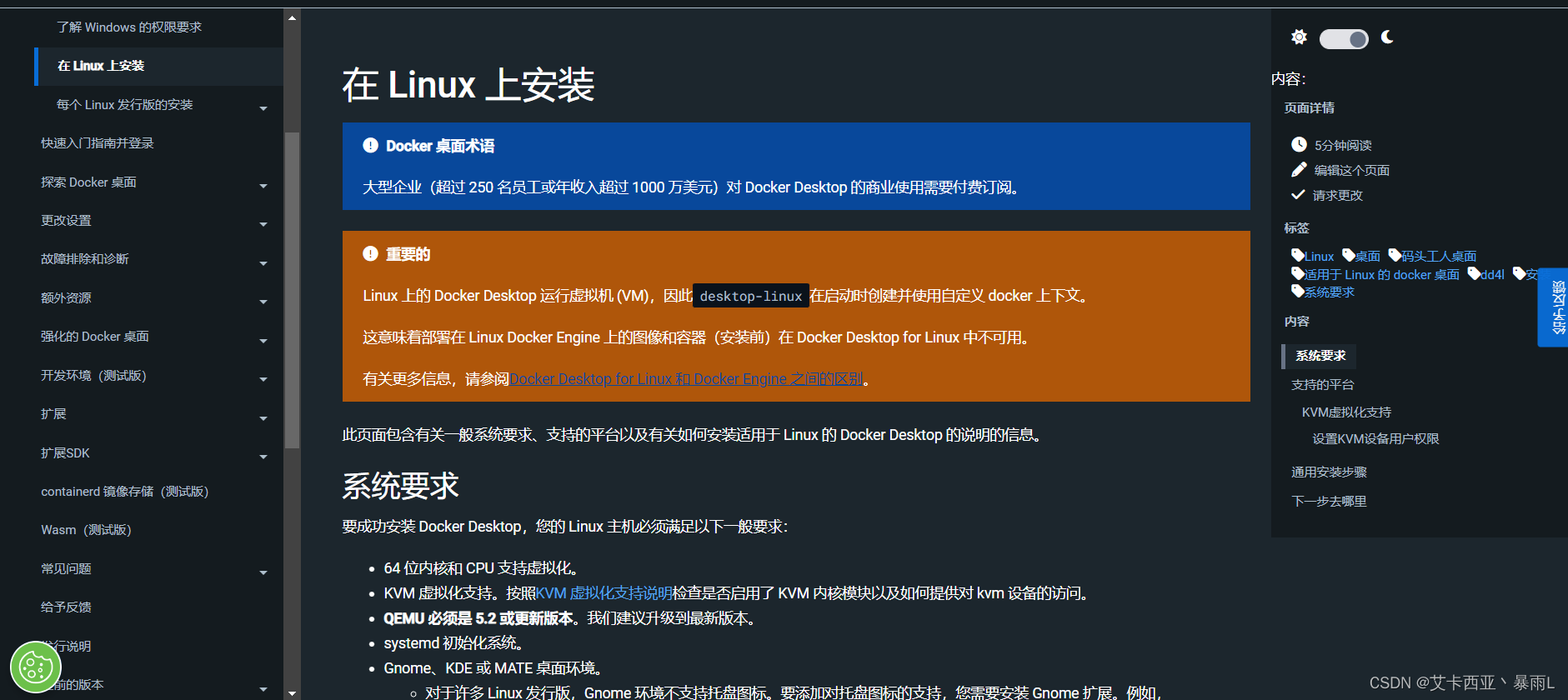Click the tag icon next to Linux
Image resolution: width=1568 pixels, height=700 pixels.
coord(1298,255)
